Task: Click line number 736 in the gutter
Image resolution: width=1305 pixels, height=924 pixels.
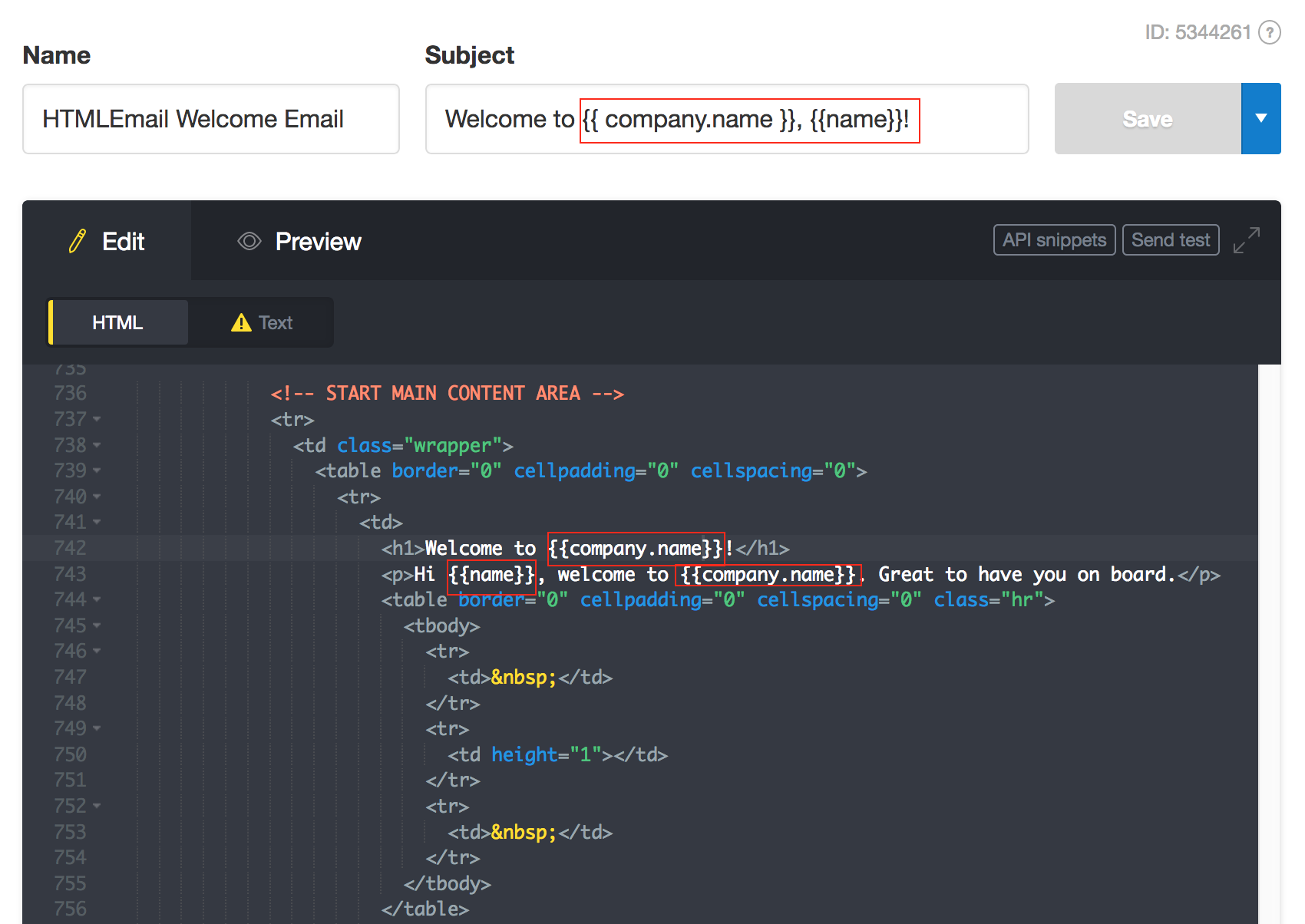Action: click(70, 393)
